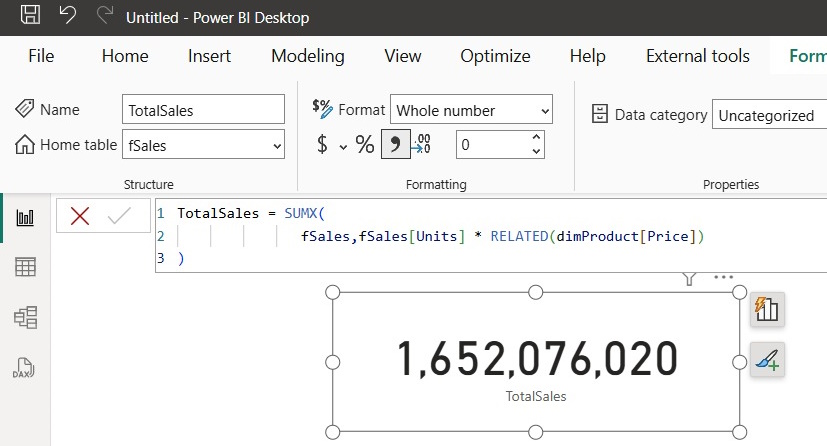827x446 pixels.
Task: Click the Home table house icon
Action: pos(25,144)
